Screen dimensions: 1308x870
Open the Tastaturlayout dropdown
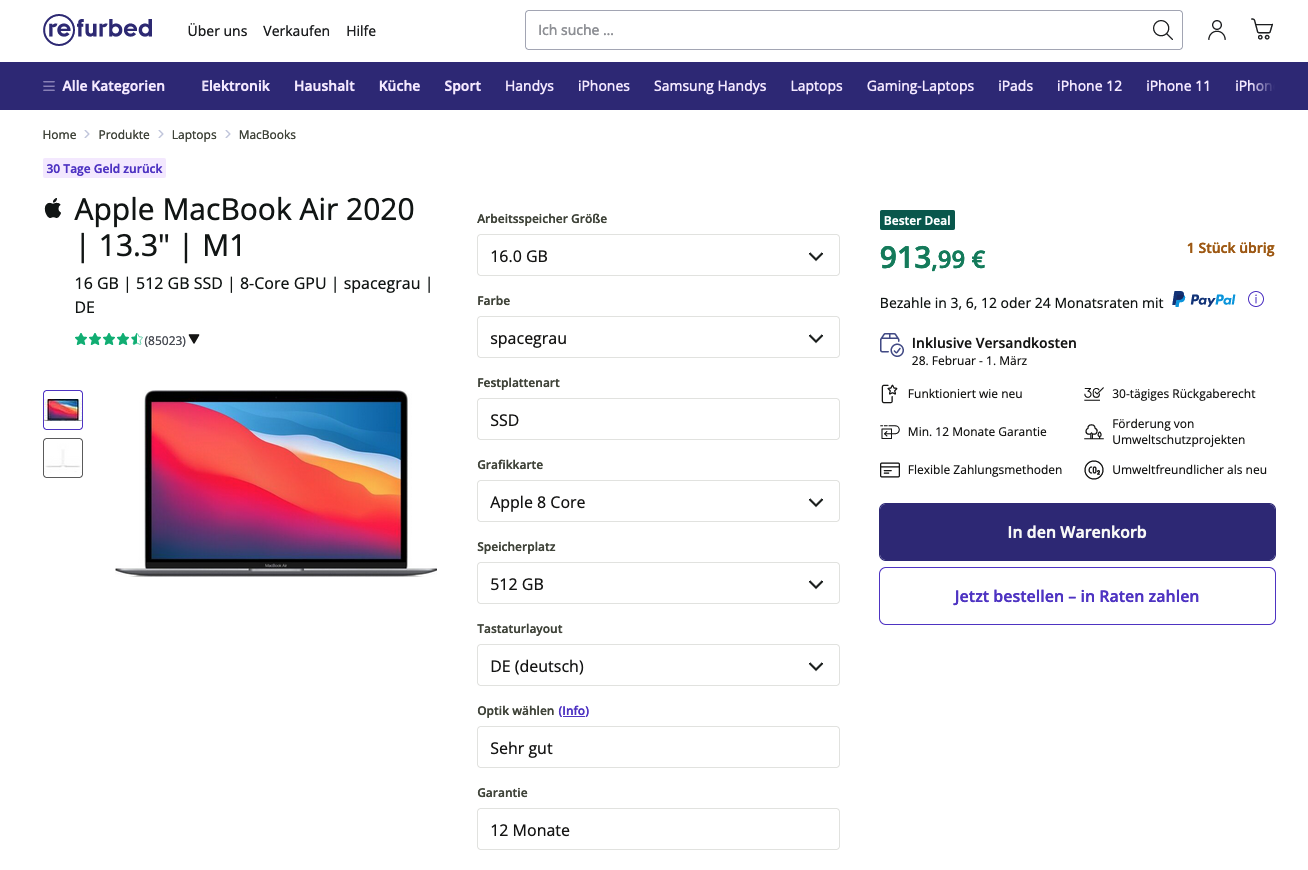pos(658,665)
